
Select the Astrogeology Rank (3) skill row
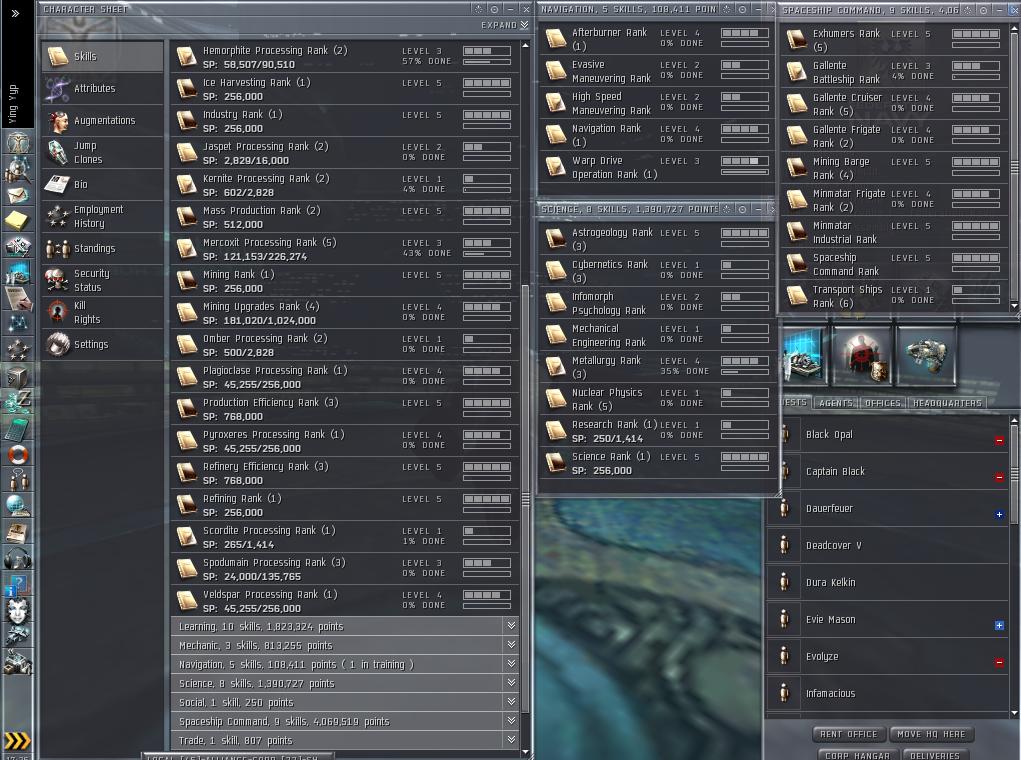pyautogui.click(x=658, y=239)
